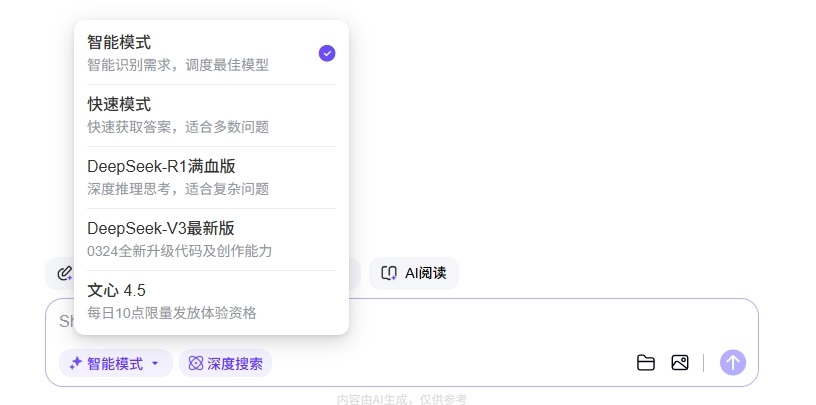The height and width of the screenshot is (405, 816).
Task: Click text 深度推理思考，适合复杂问题
Action: 178,189
